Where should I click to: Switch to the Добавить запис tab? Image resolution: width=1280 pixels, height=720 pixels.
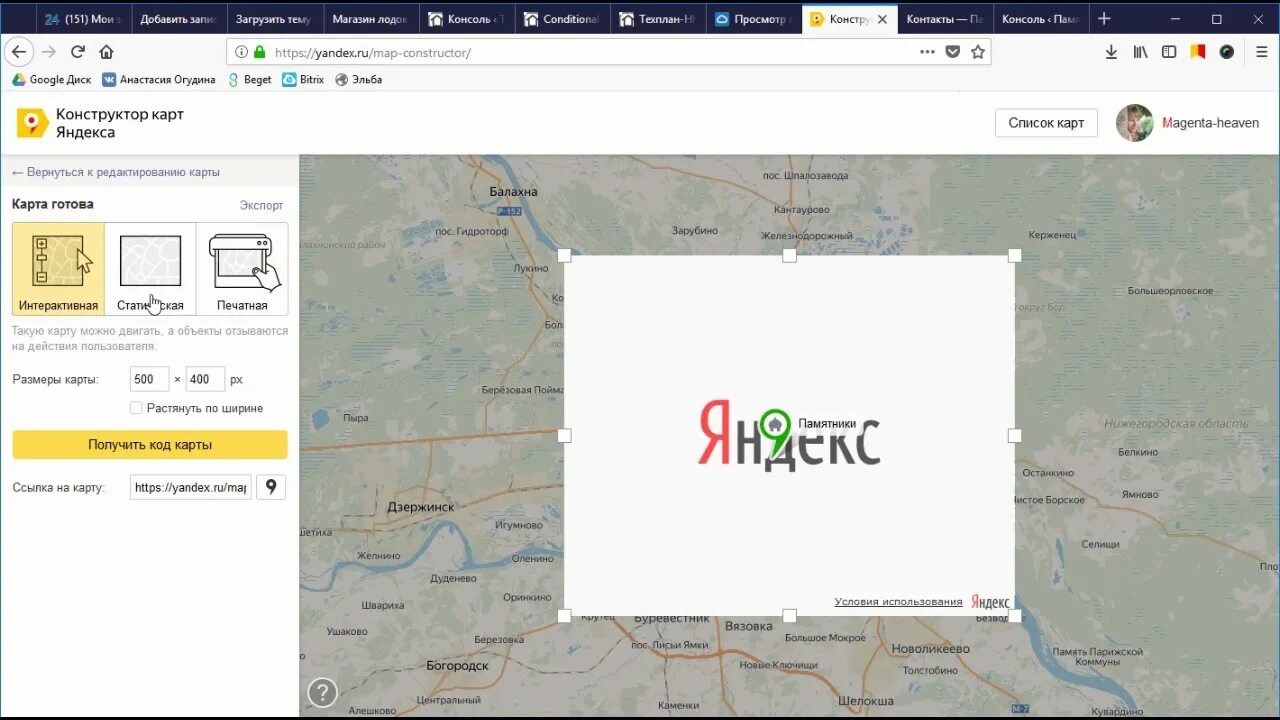pyautogui.click(x=178, y=19)
